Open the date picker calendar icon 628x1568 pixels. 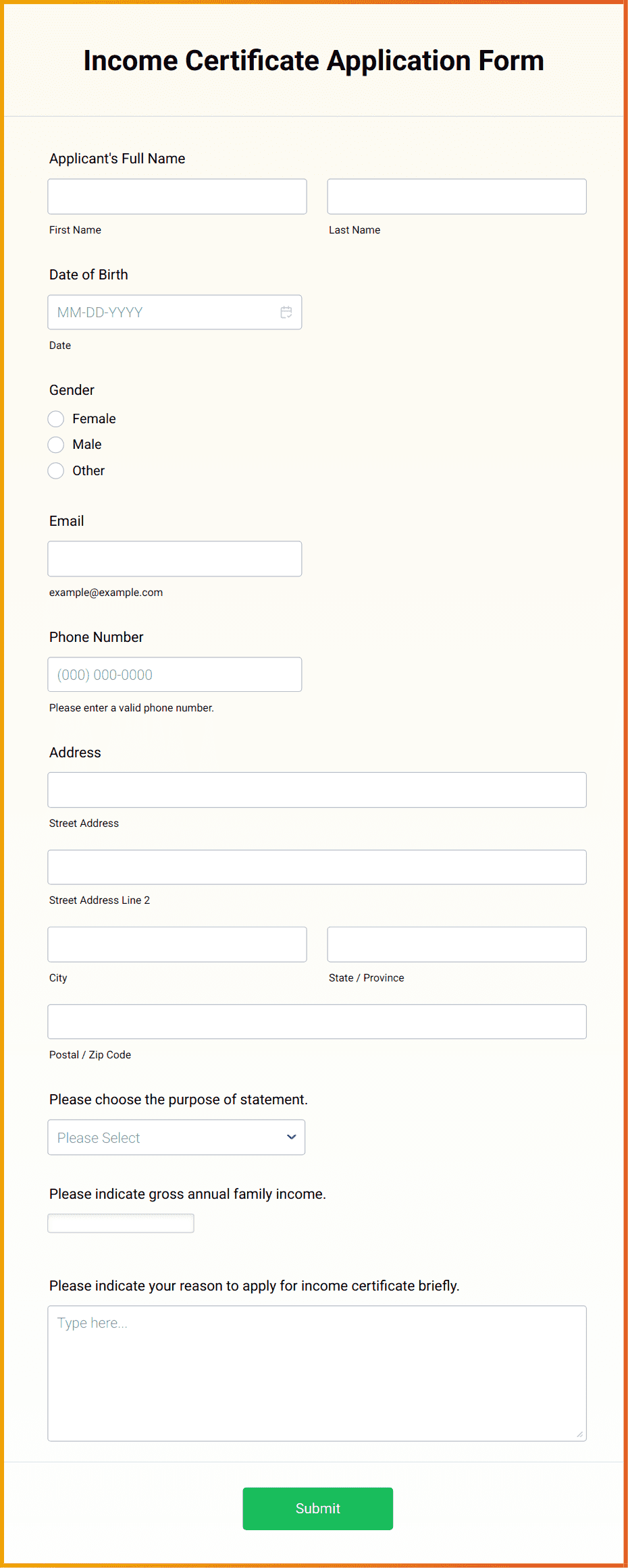click(286, 312)
